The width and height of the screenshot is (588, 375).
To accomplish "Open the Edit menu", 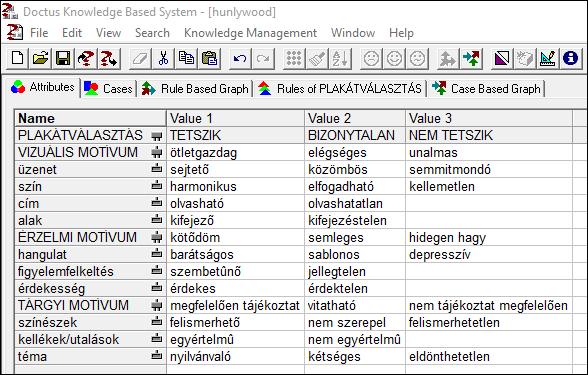I will tap(72, 33).
